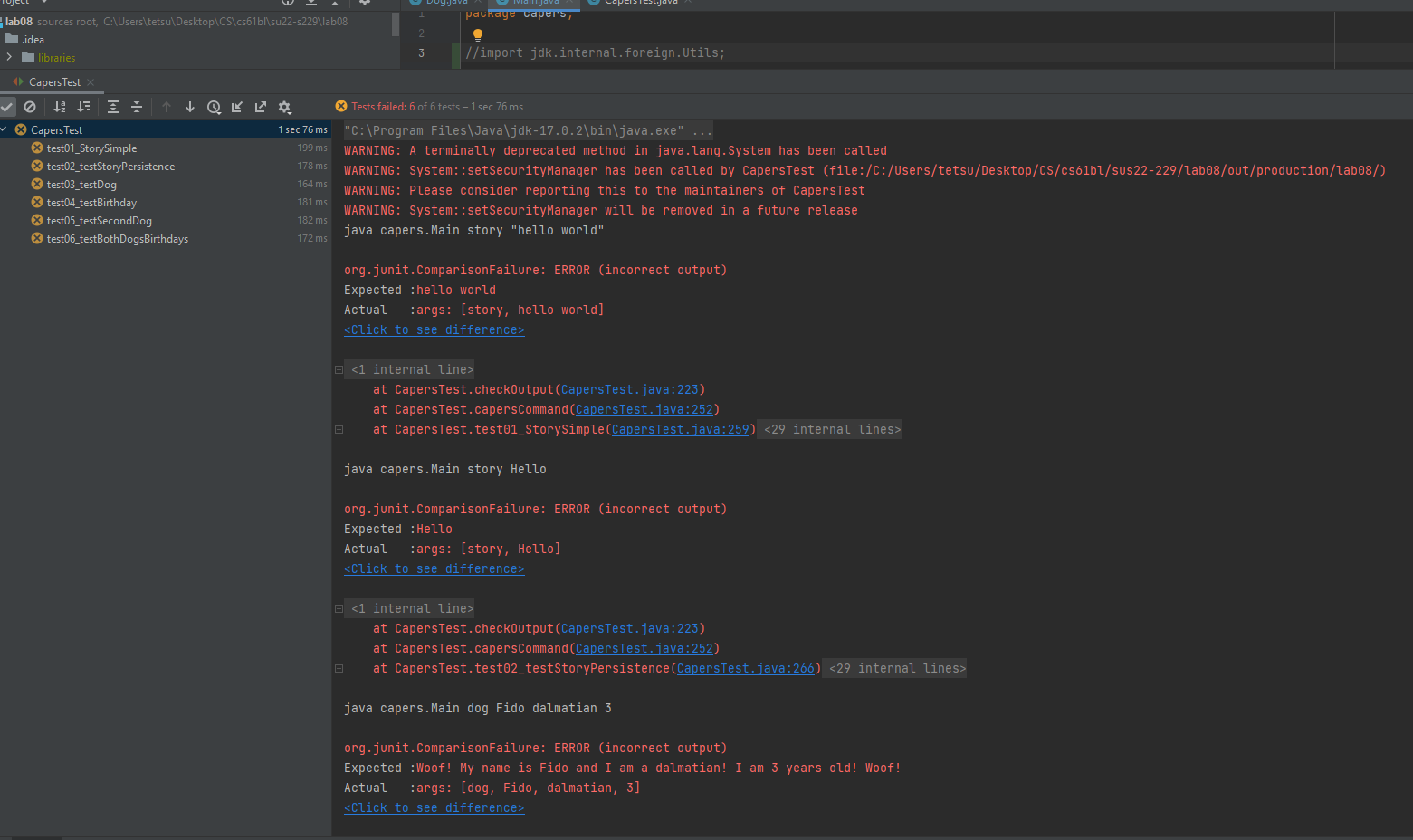
Task: Expand the 29 internal lines for test01_StorySimple
Action: click(x=831, y=430)
